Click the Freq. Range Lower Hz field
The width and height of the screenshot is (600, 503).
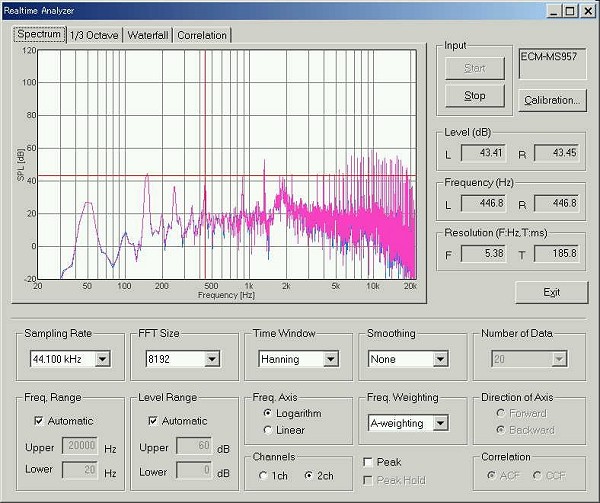click(x=80, y=470)
